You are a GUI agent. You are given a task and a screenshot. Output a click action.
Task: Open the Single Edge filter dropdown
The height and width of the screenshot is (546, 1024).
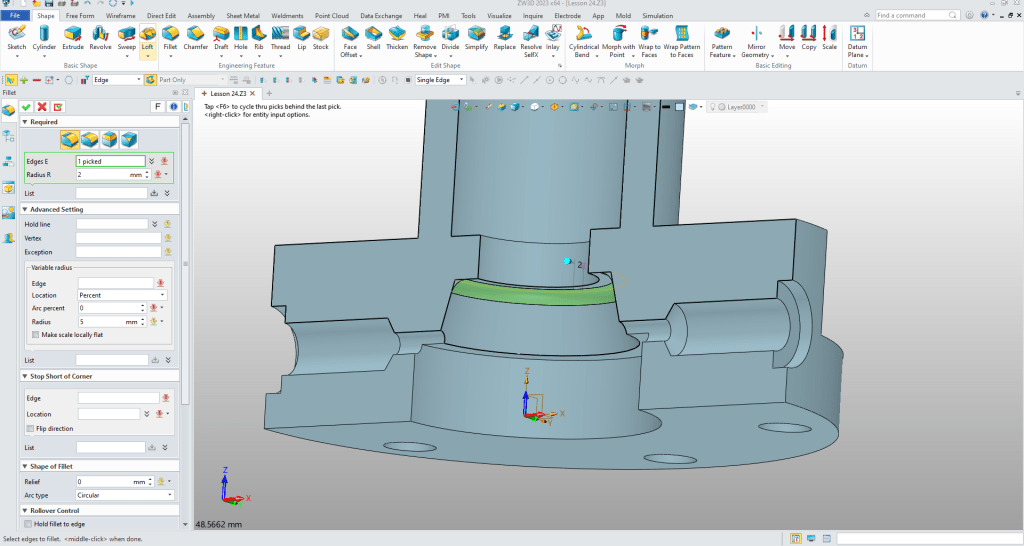pyautogui.click(x=441, y=80)
